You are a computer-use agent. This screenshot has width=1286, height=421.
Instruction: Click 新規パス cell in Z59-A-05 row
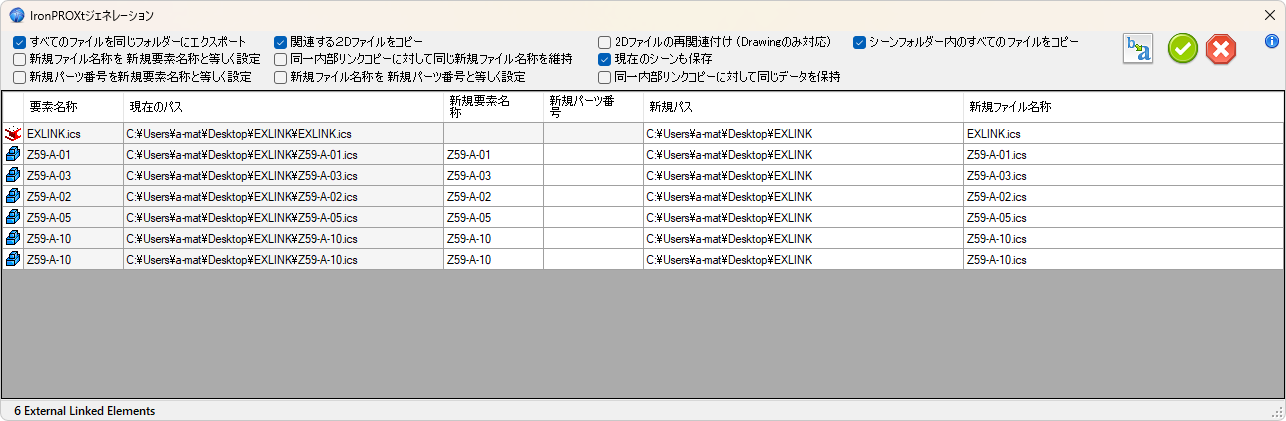pyautogui.click(x=803, y=217)
